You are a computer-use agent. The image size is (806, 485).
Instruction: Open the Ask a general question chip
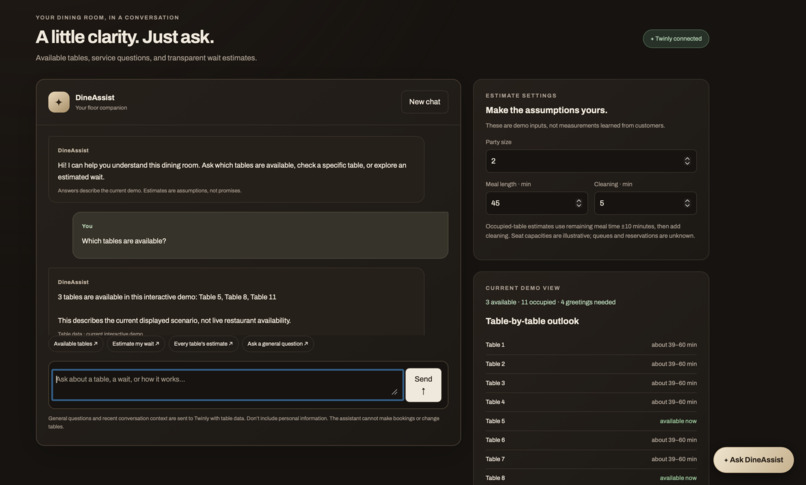pos(278,344)
